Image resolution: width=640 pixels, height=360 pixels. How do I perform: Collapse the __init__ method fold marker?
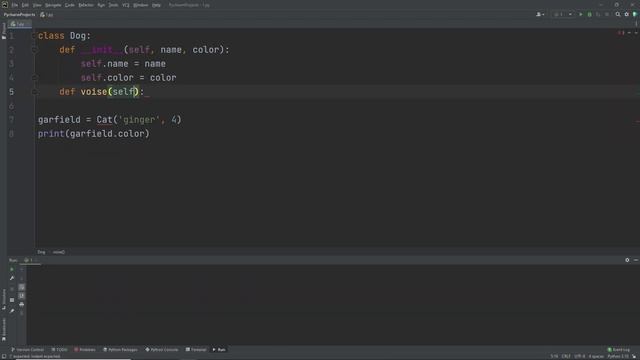tap(34, 50)
